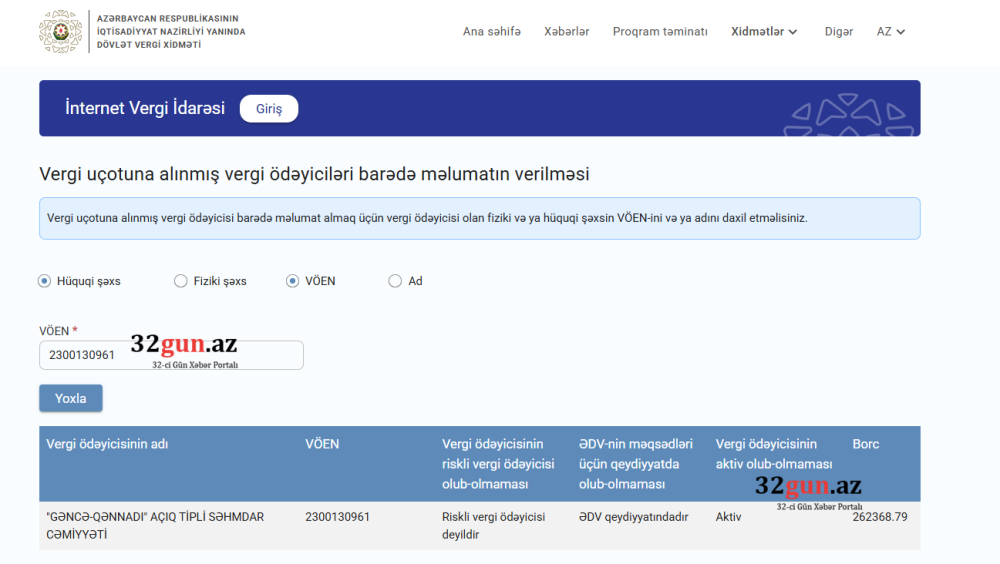
Task: Select the GƏNCƏ-QƏNNADI company name result
Action: [x=155, y=525]
